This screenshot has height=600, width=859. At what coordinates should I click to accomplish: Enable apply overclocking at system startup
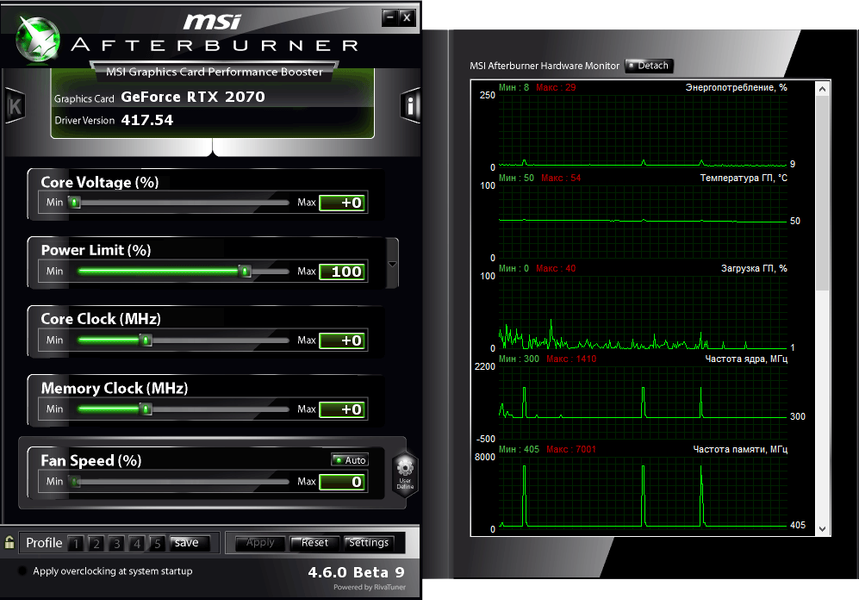tap(22, 571)
